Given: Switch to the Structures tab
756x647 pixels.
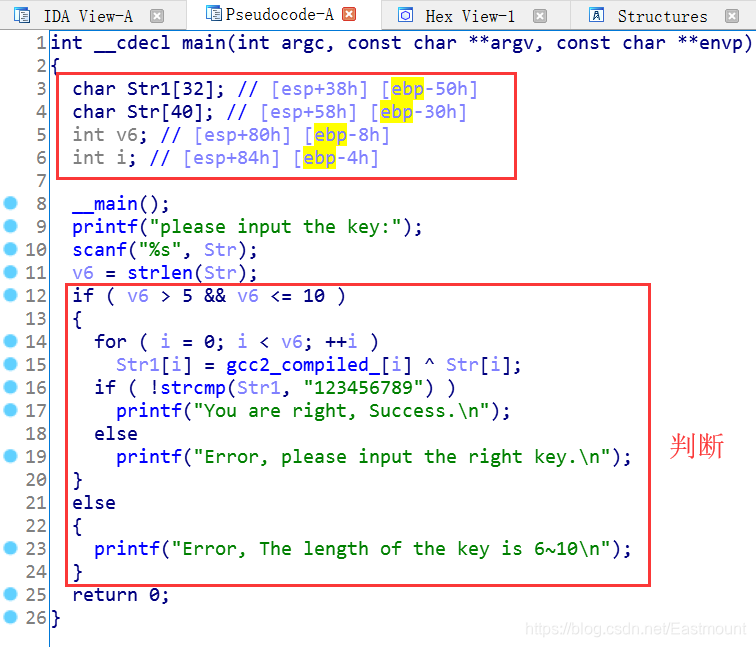Looking at the screenshot, I should coord(662,16).
